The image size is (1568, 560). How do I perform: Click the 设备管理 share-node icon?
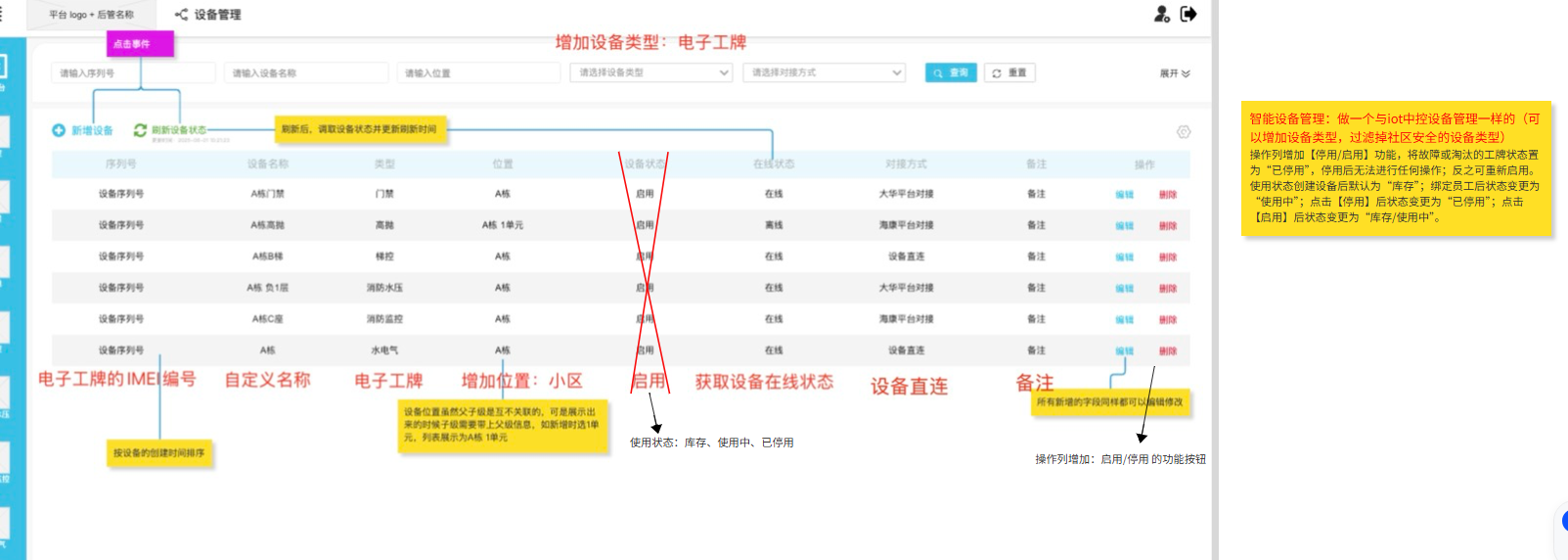click(x=181, y=15)
